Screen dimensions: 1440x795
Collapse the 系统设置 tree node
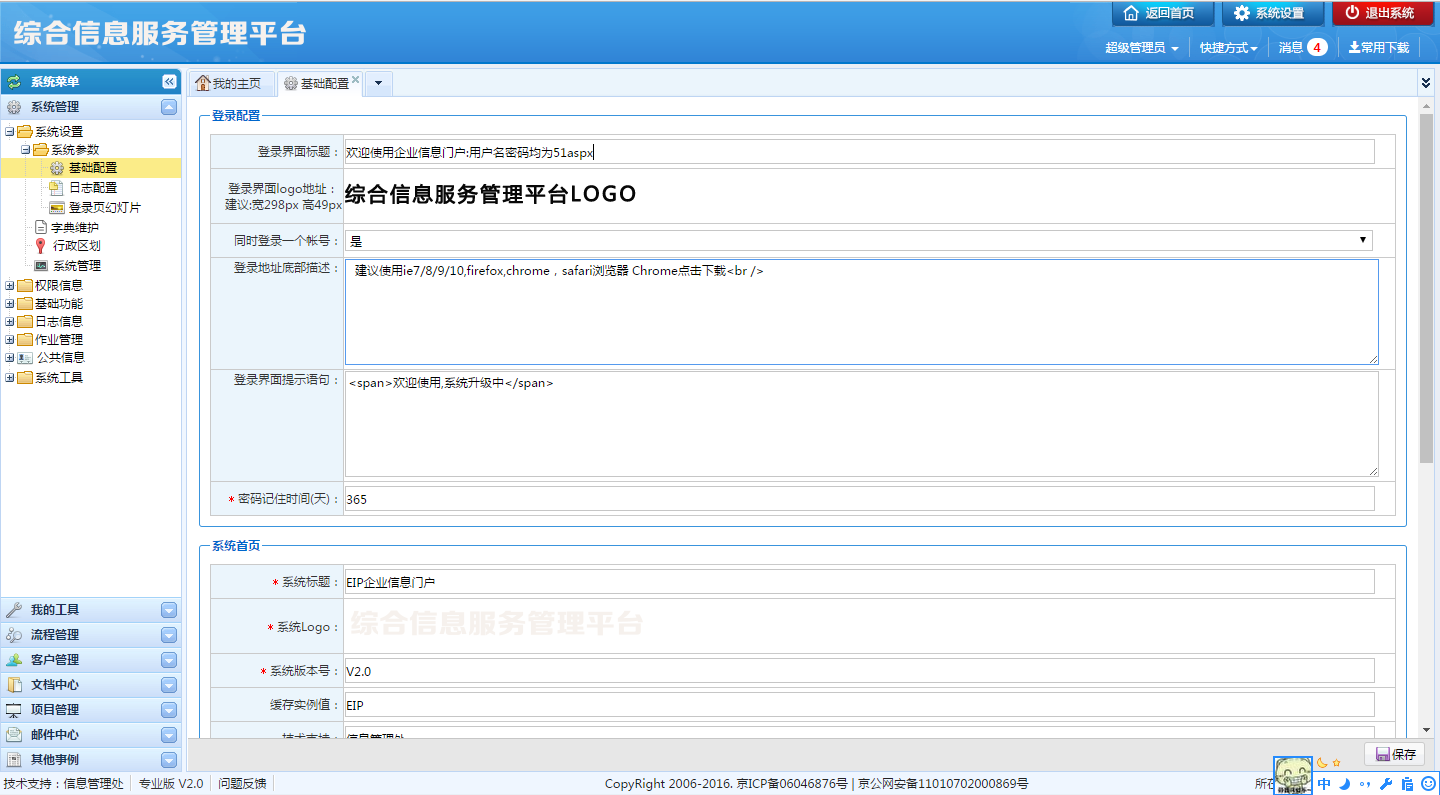10,132
